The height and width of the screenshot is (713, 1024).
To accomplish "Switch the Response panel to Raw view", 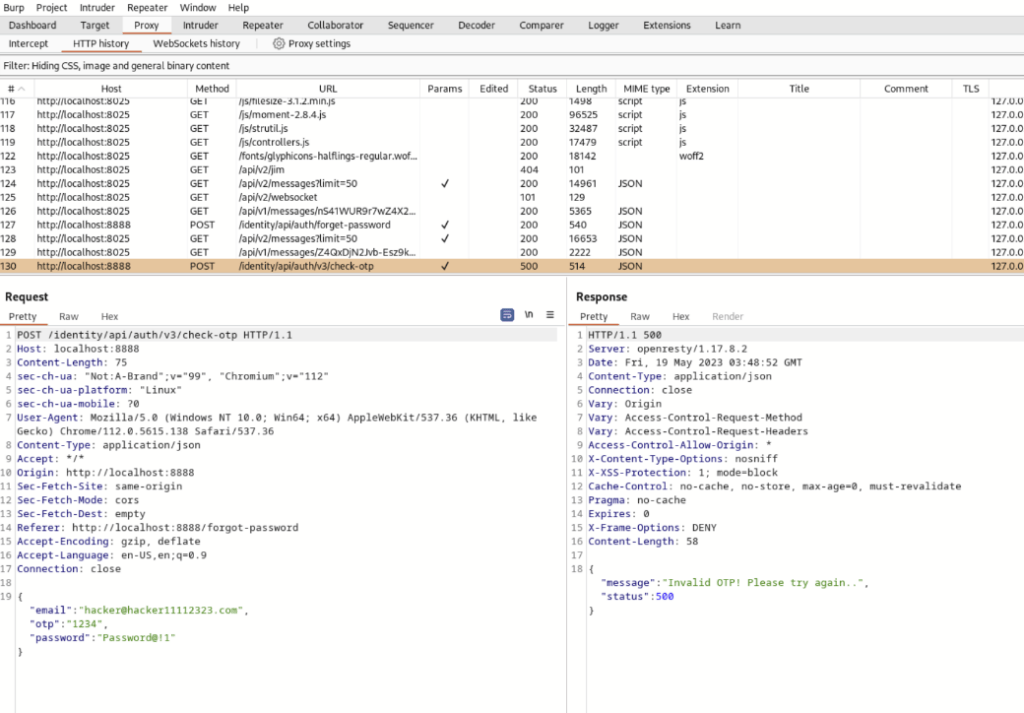I will point(640,316).
